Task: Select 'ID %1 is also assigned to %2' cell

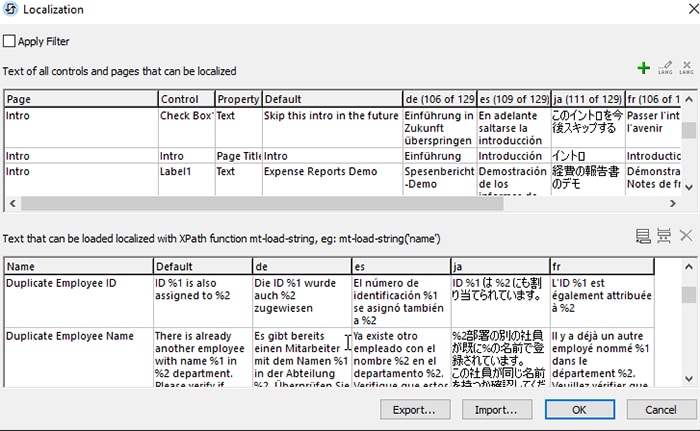Action: click(x=203, y=301)
